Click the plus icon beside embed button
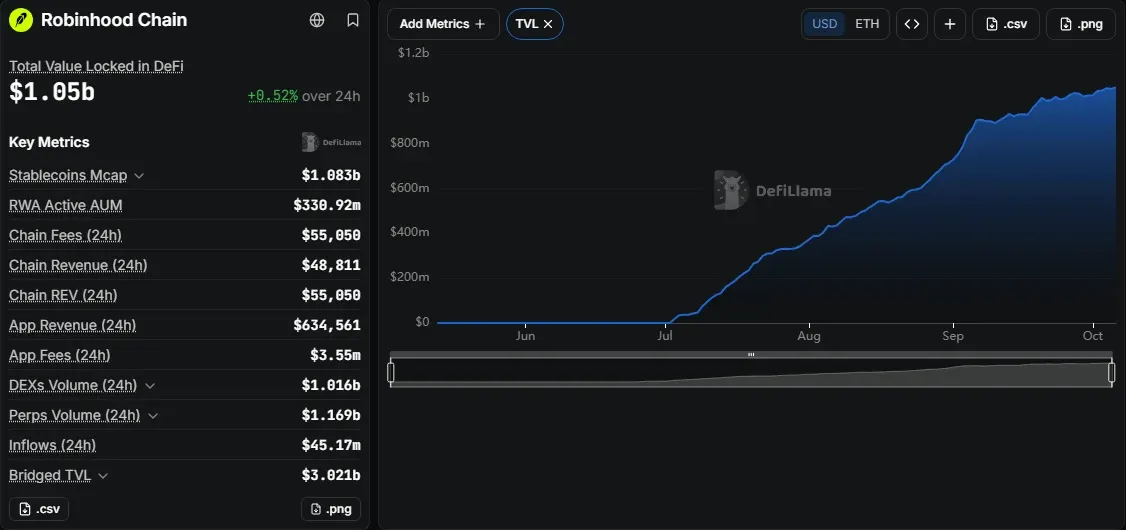 (949, 24)
